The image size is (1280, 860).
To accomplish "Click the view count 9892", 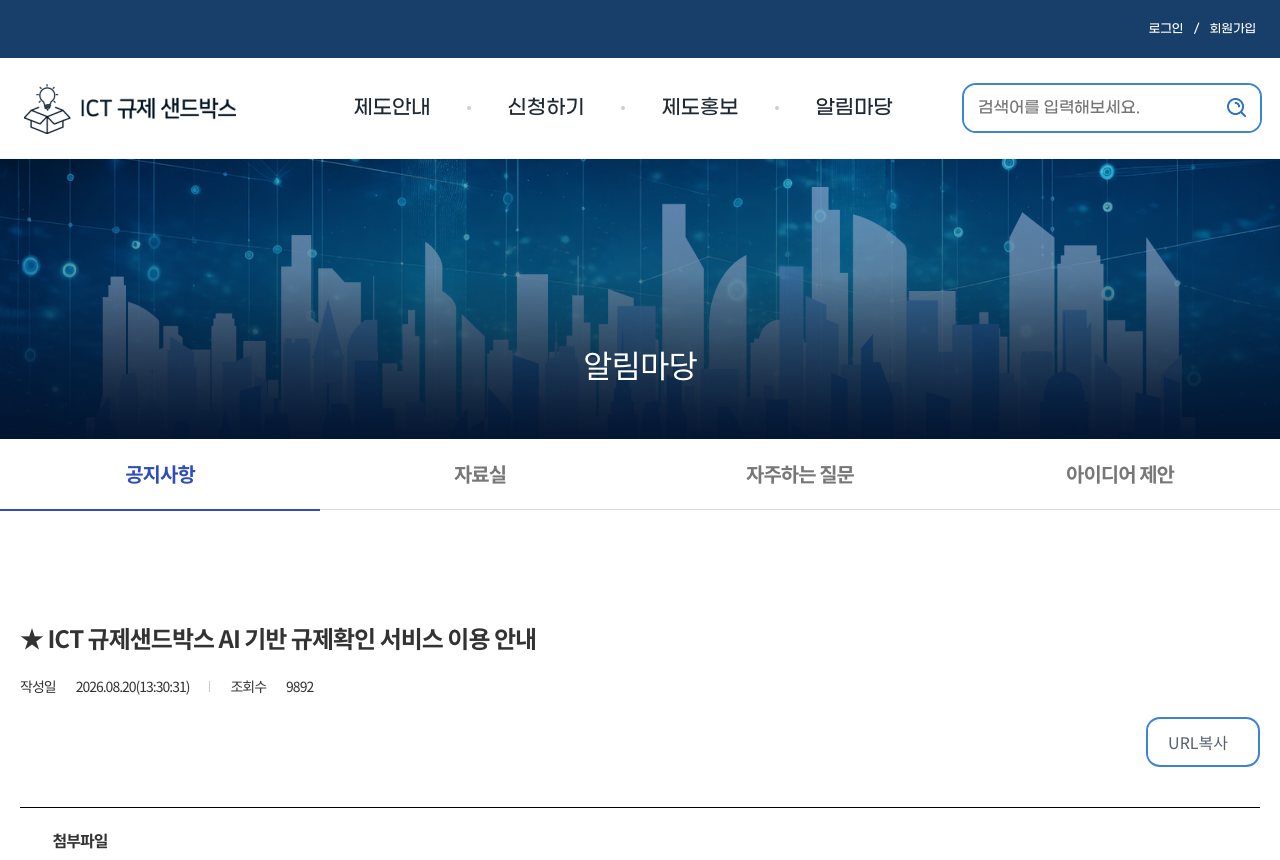I will point(300,686).
